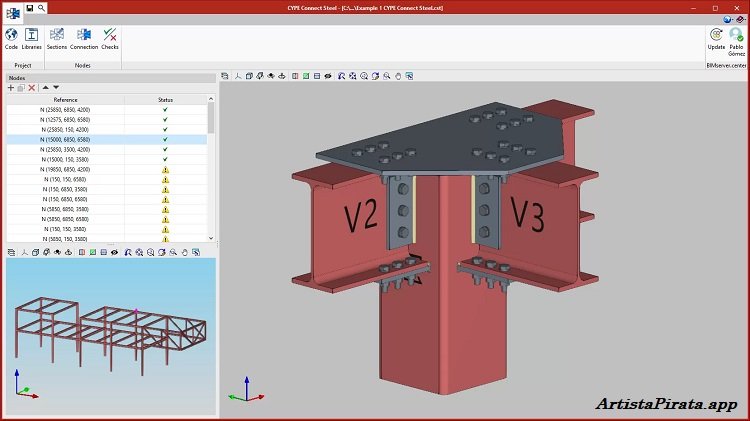Select the pan hand tool in main 3D view toolbar

tap(397, 75)
